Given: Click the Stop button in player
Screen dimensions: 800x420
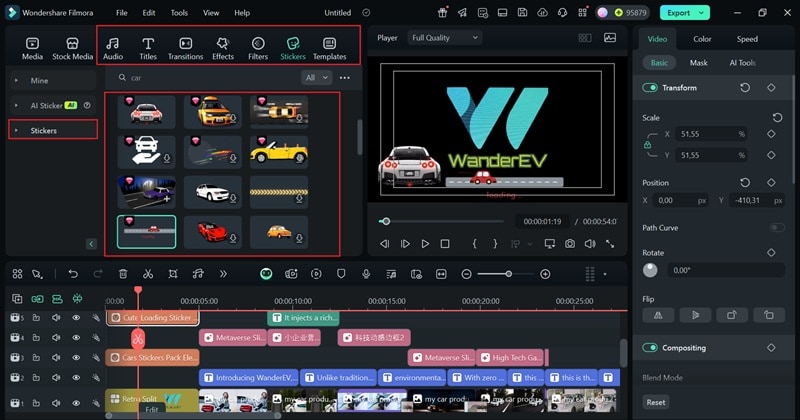Looking at the screenshot, I should click(445, 244).
